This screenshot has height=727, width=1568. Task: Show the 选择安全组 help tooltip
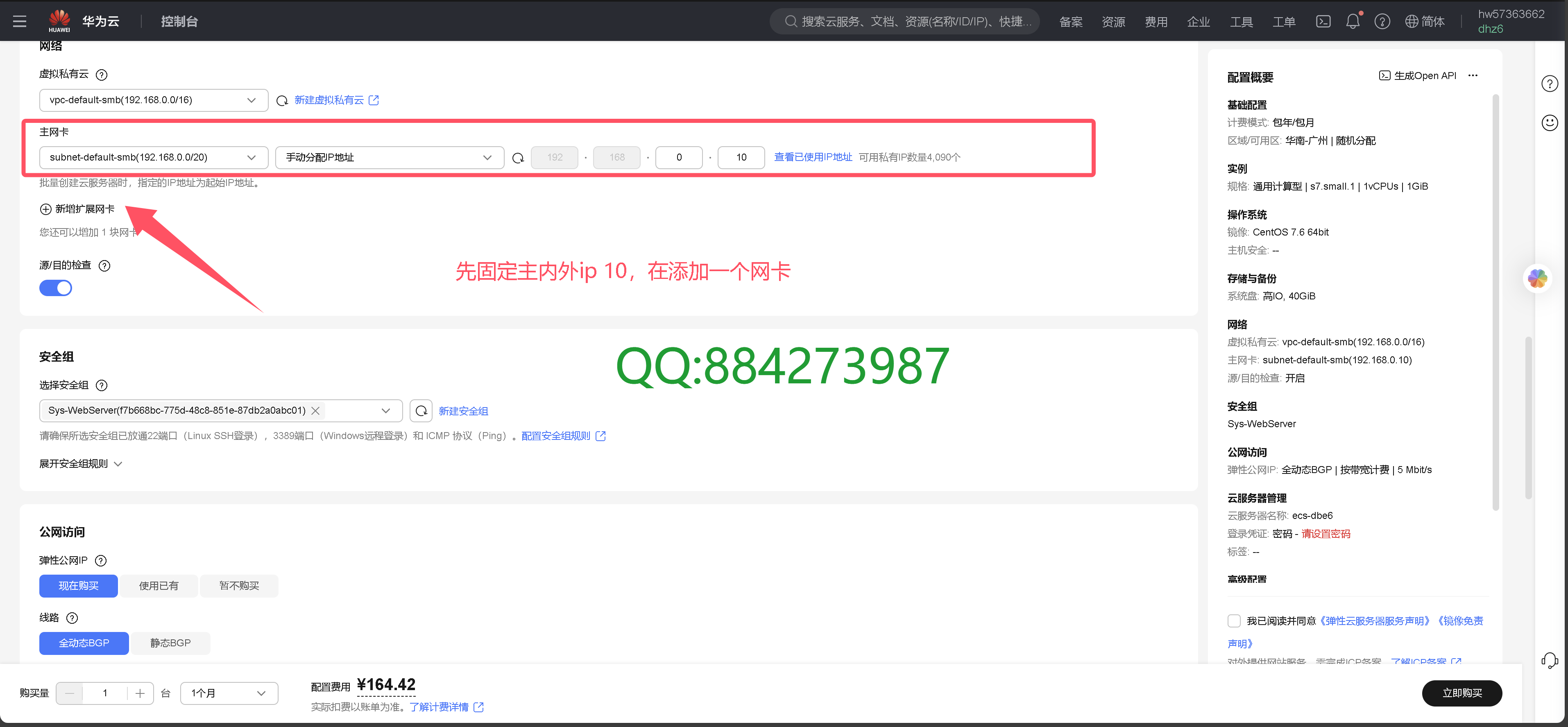(x=102, y=385)
